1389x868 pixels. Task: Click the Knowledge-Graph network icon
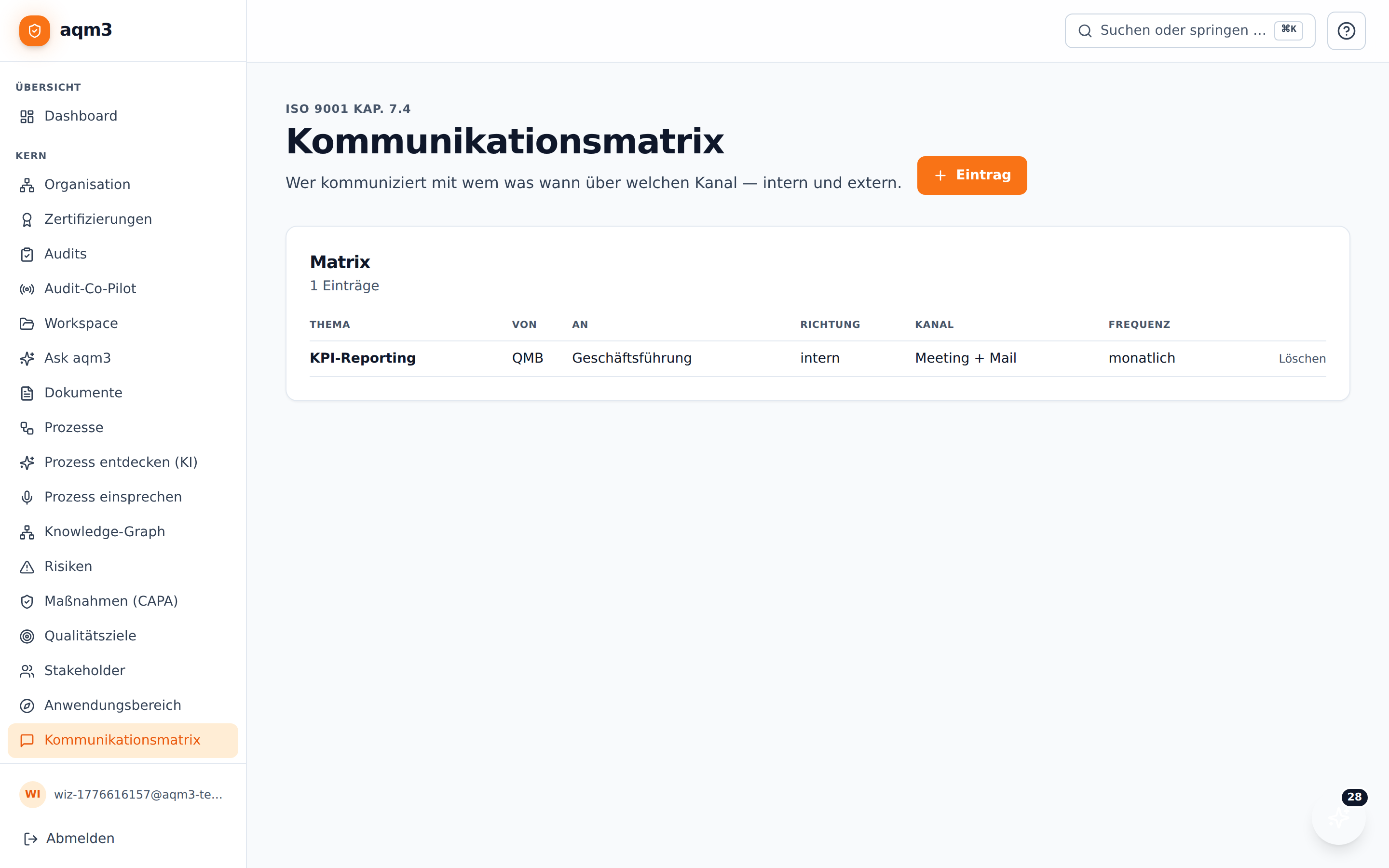coord(27,532)
